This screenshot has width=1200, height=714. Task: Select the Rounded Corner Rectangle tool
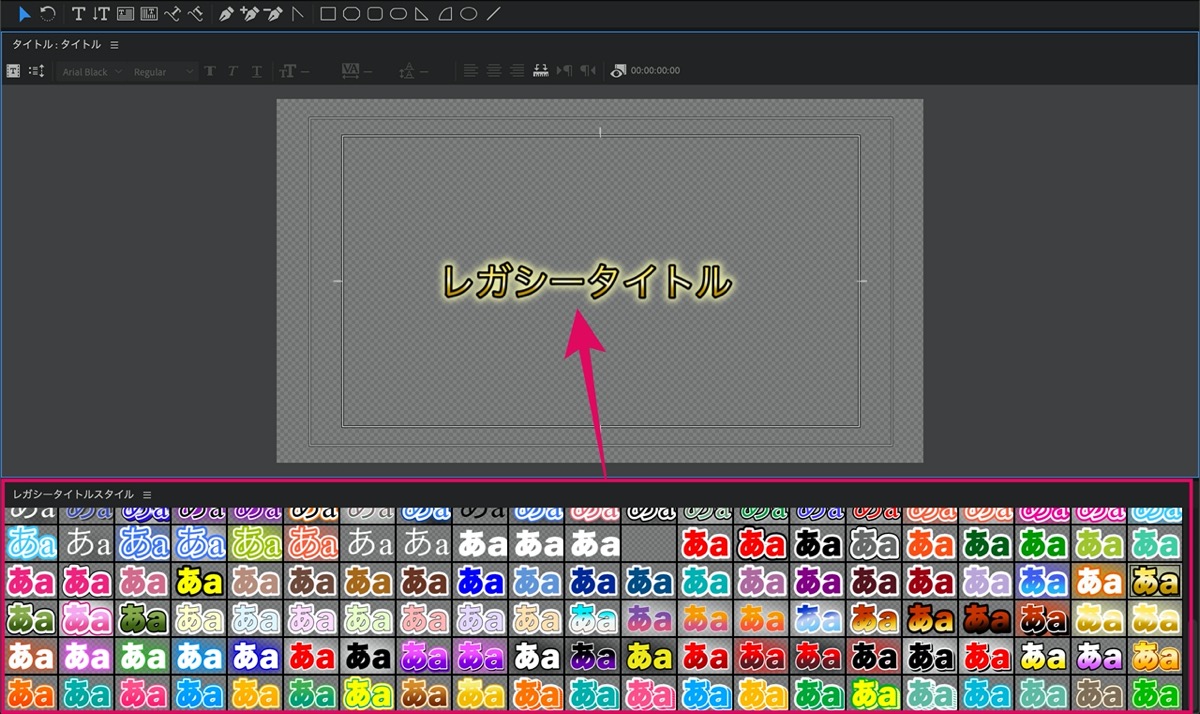[x=375, y=14]
